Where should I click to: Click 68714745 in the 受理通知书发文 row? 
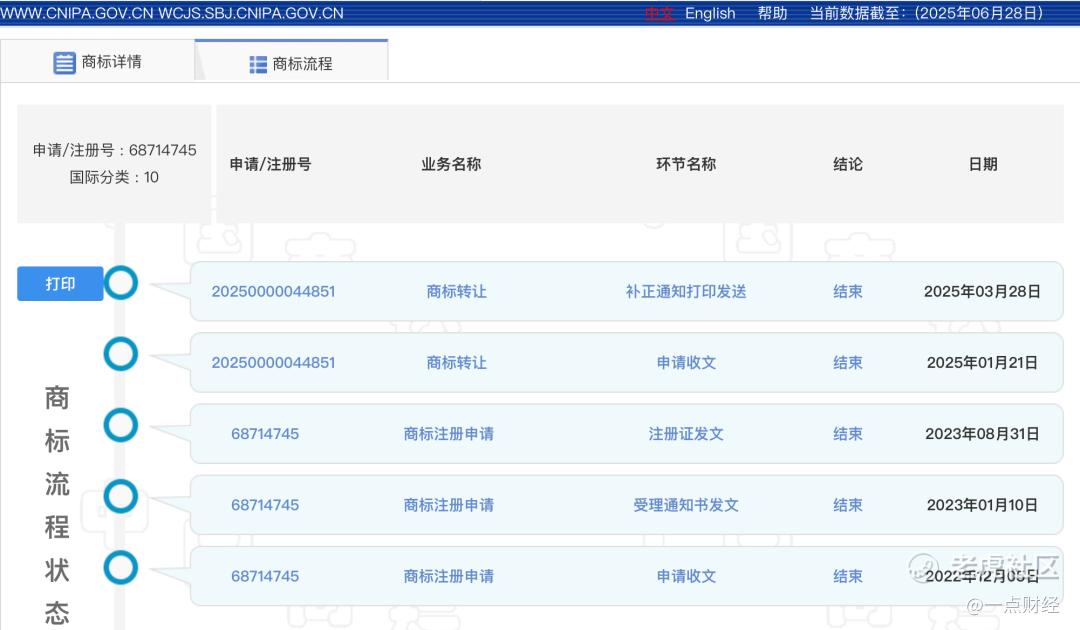tap(265, 505)
